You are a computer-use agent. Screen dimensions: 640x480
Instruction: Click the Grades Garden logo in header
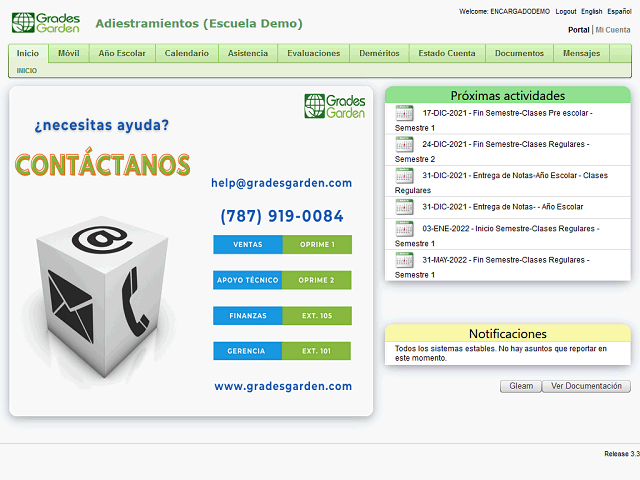click(46, 23)
